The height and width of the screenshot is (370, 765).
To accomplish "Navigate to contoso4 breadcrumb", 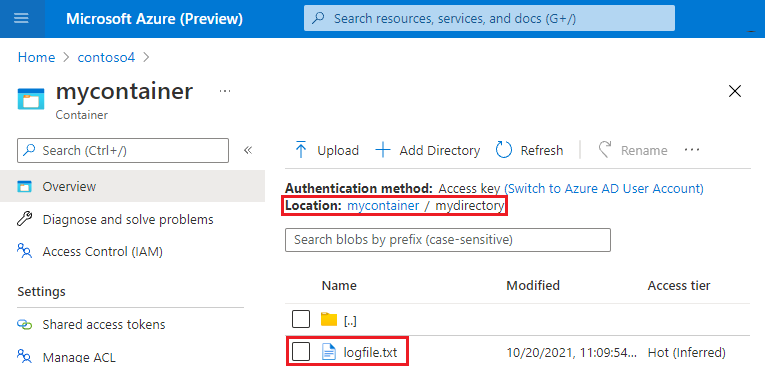I will coord(106,57).
